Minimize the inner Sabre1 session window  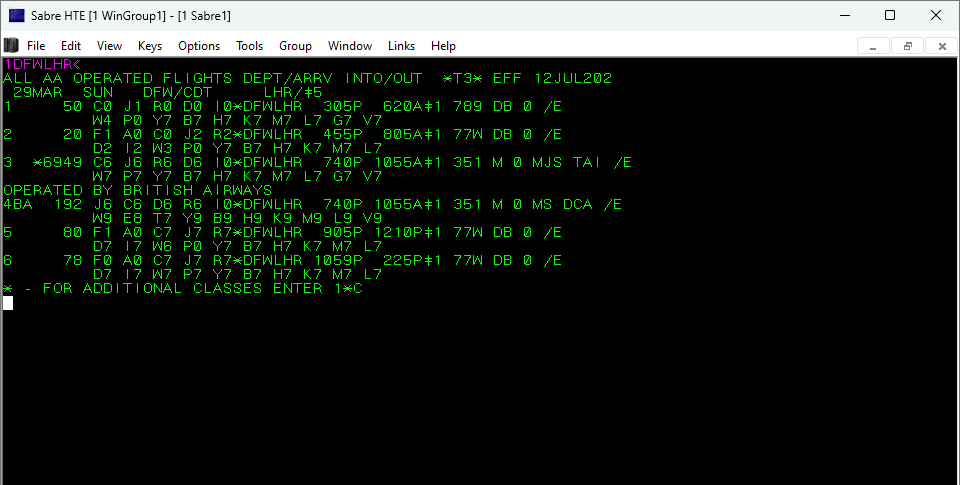(x=874, y=46)
